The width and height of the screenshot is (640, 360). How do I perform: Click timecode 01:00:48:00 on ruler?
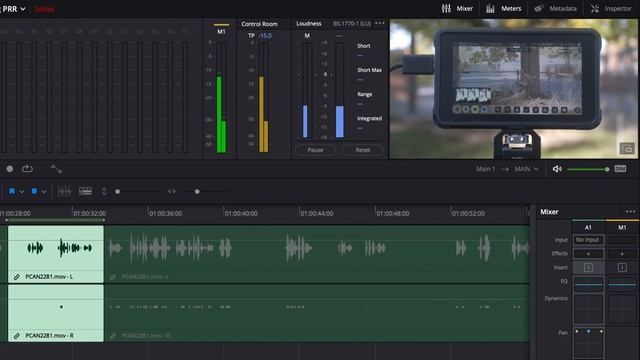pyautogui.click(x=393, y=213)
